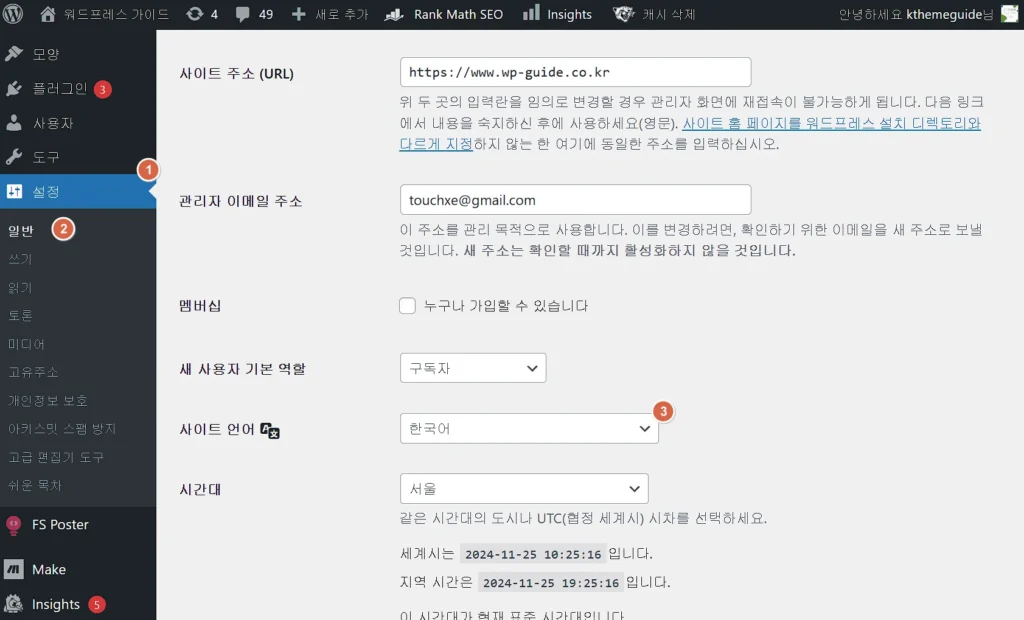Open the 사용자 menu label
This screenshot has width=1024, height=620.
[x=53, y=123]
